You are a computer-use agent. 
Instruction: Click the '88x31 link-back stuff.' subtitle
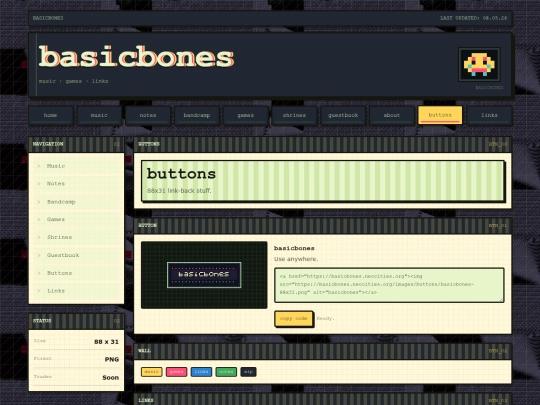coord(179,190)
